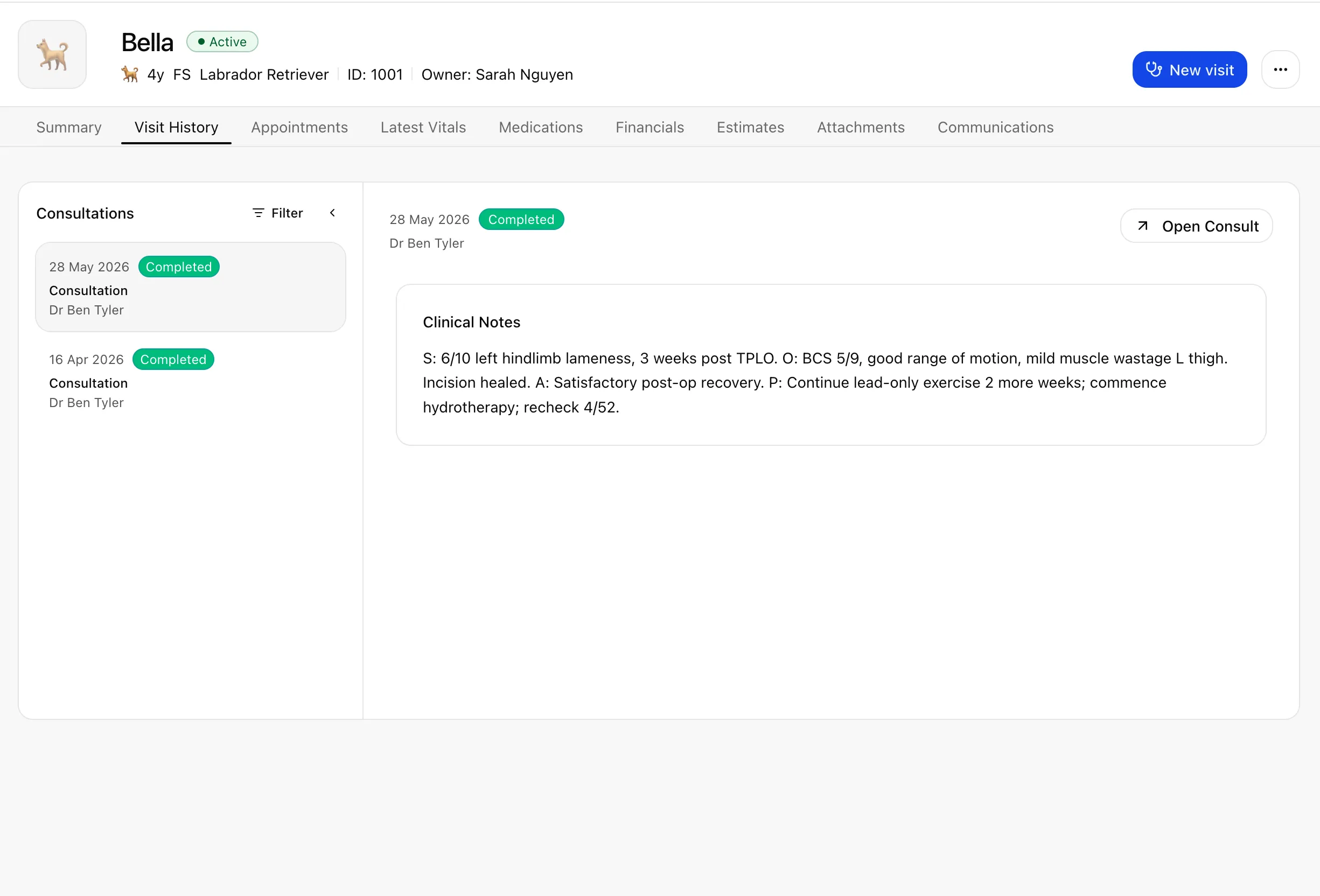Start a New visit
The width and height of the screenshot is (1320, 896).
[1189, 70]
